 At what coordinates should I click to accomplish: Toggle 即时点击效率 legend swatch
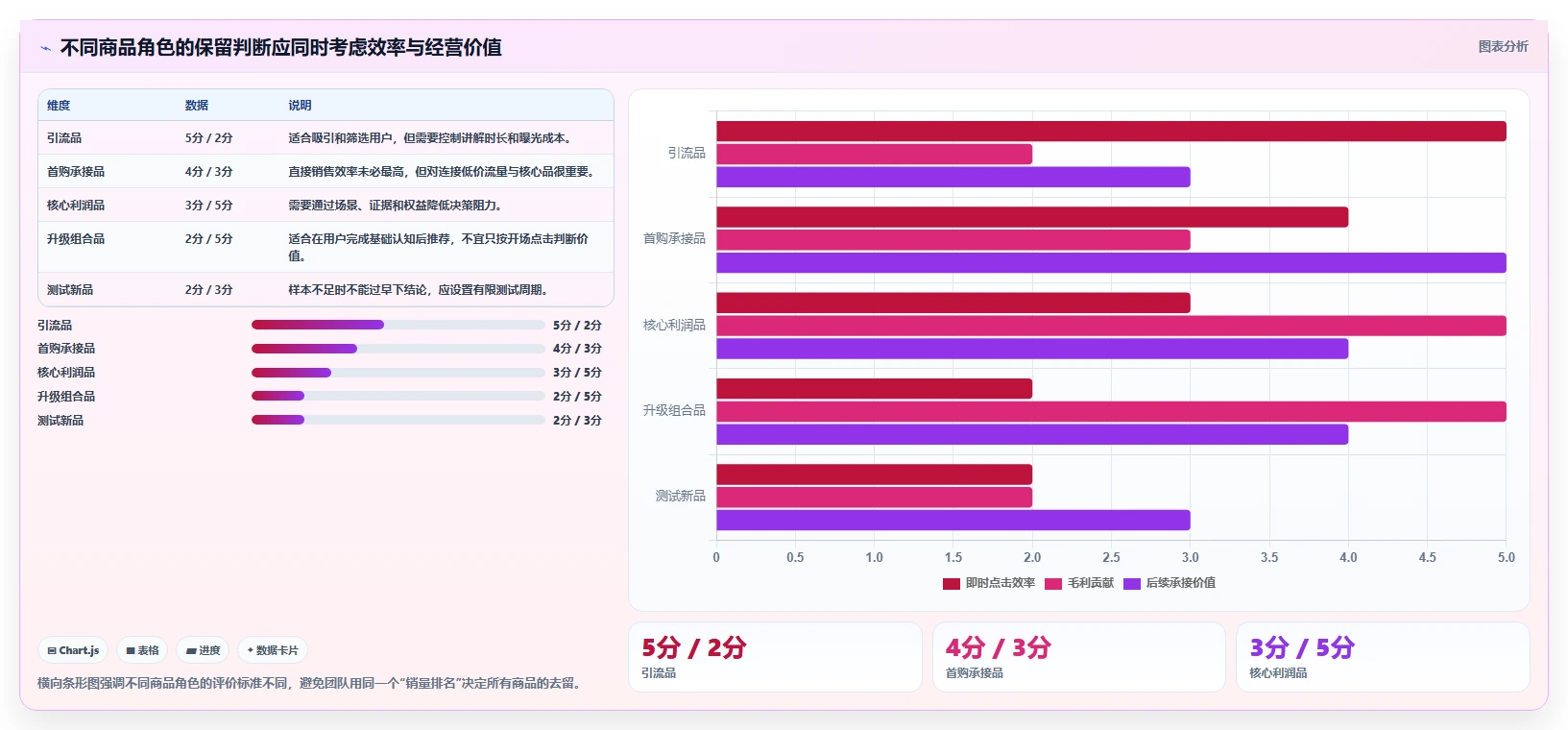click(952, 583)
